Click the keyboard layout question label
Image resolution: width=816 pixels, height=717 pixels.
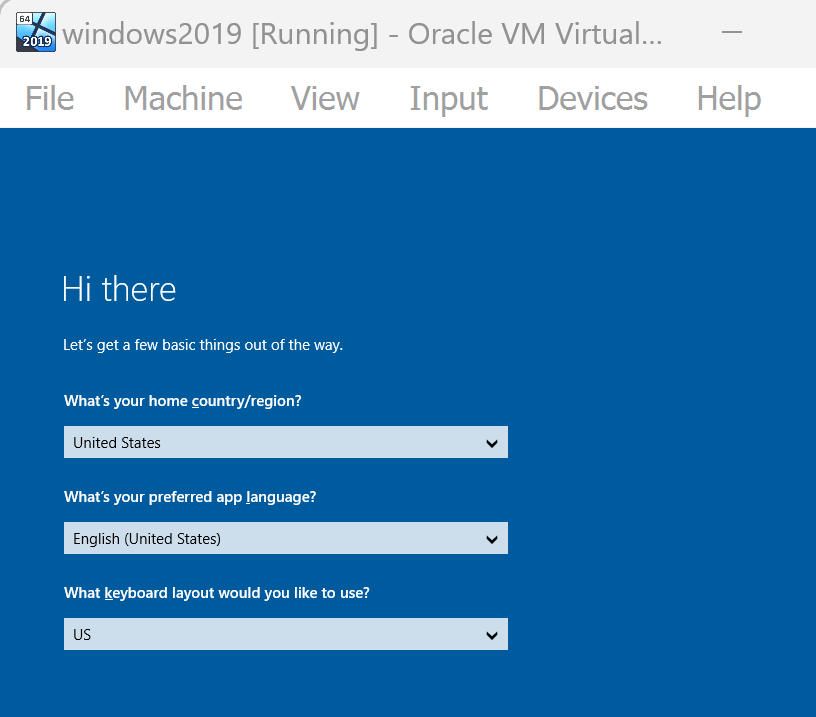216,593
